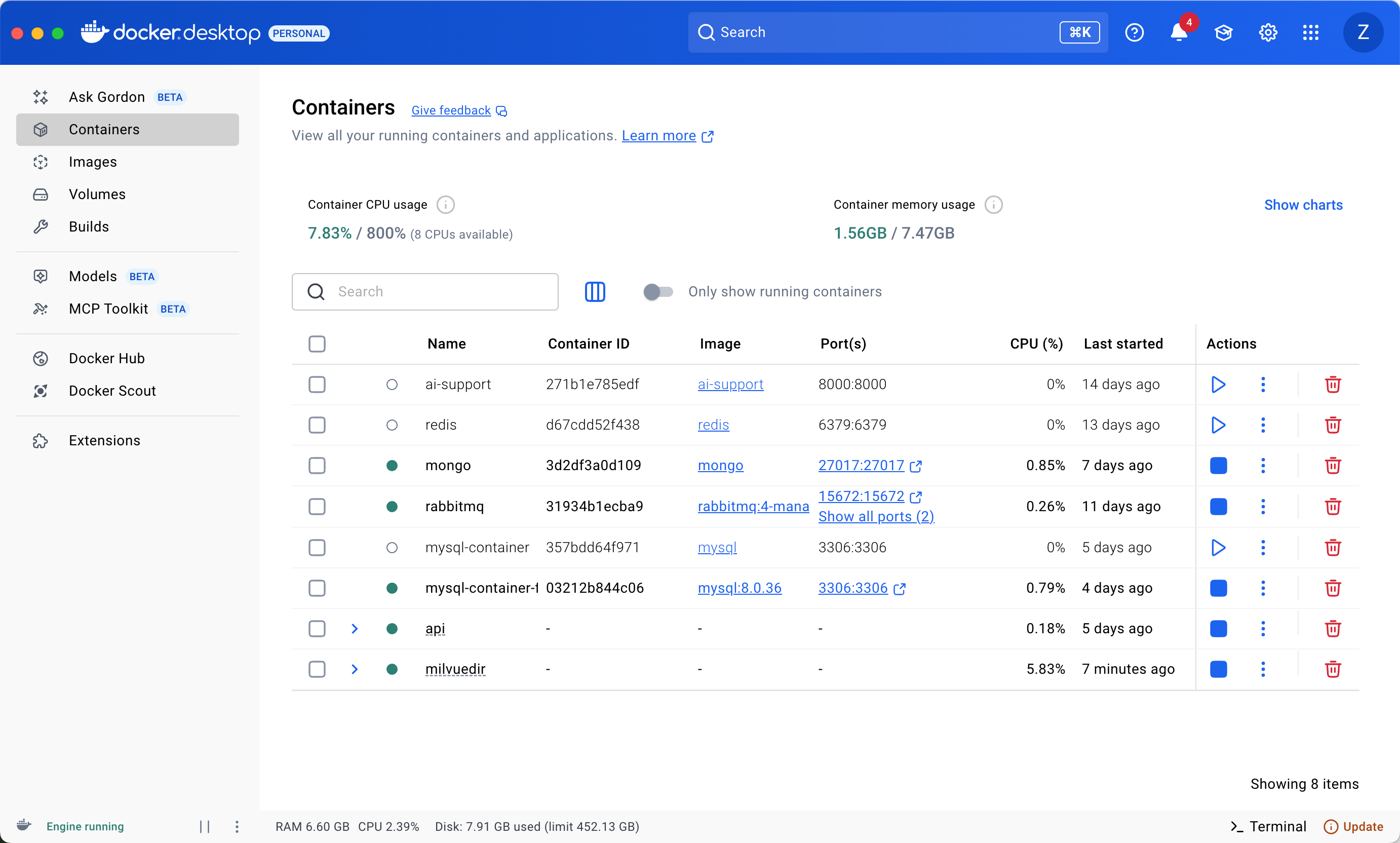Click the Give feedback link

[x=459, y=111]
